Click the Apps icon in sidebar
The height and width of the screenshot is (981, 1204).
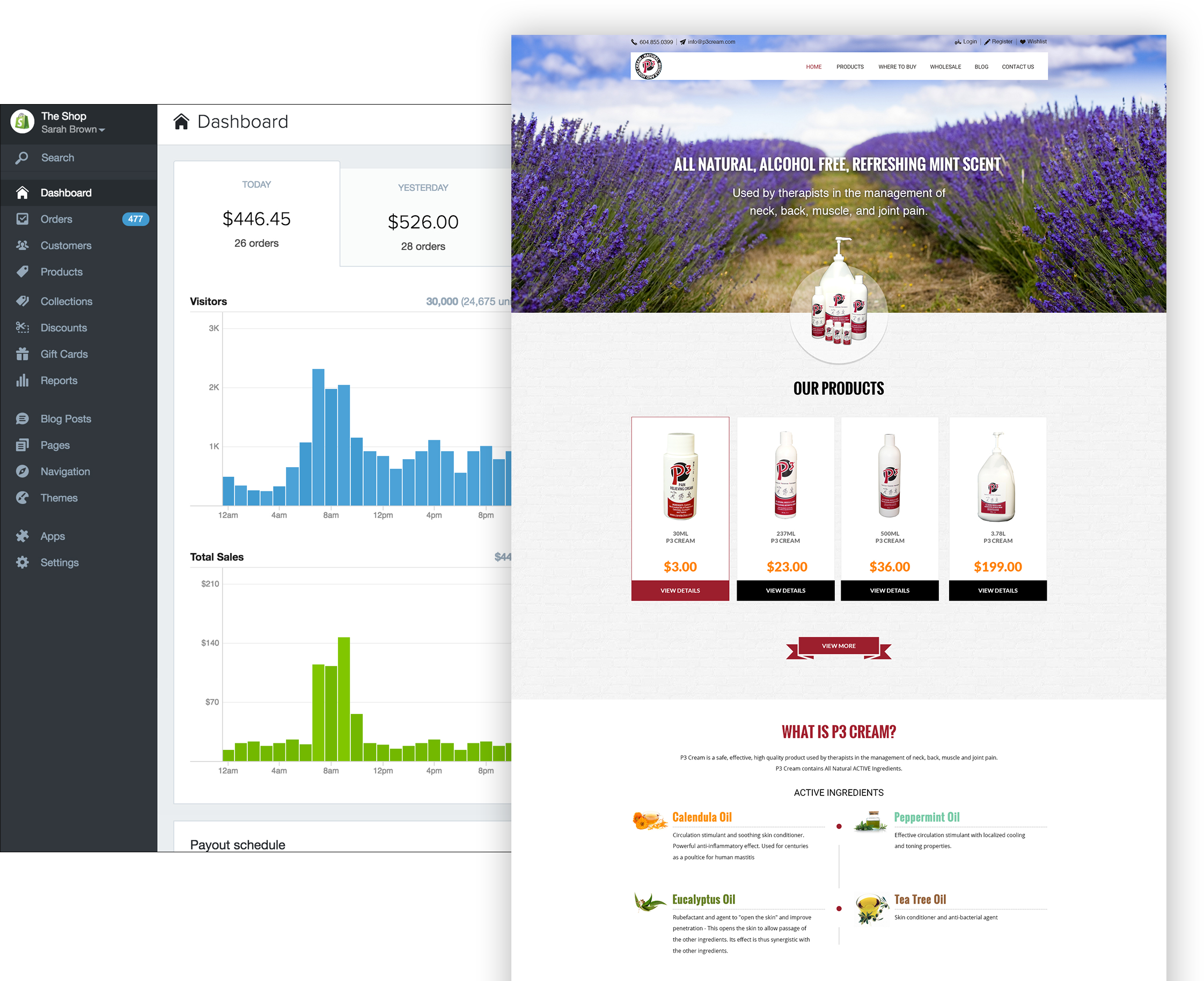pos(24,534)
